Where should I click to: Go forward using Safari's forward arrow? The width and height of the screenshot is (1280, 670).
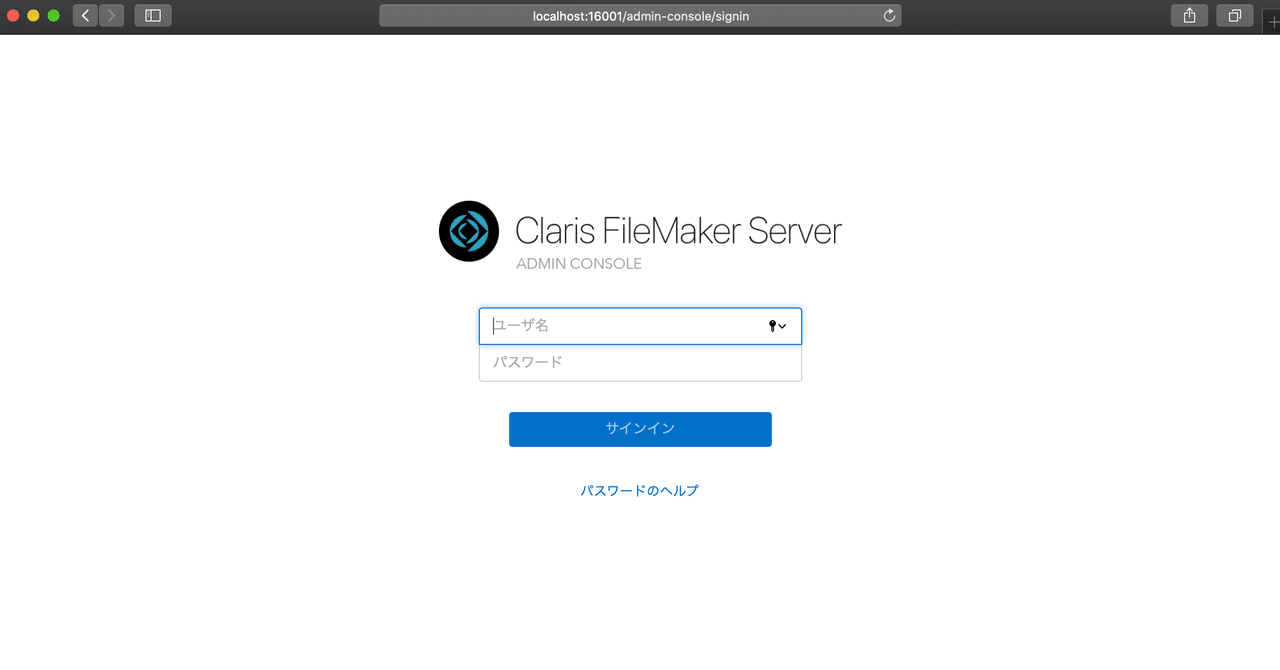[x=111, y=16]
